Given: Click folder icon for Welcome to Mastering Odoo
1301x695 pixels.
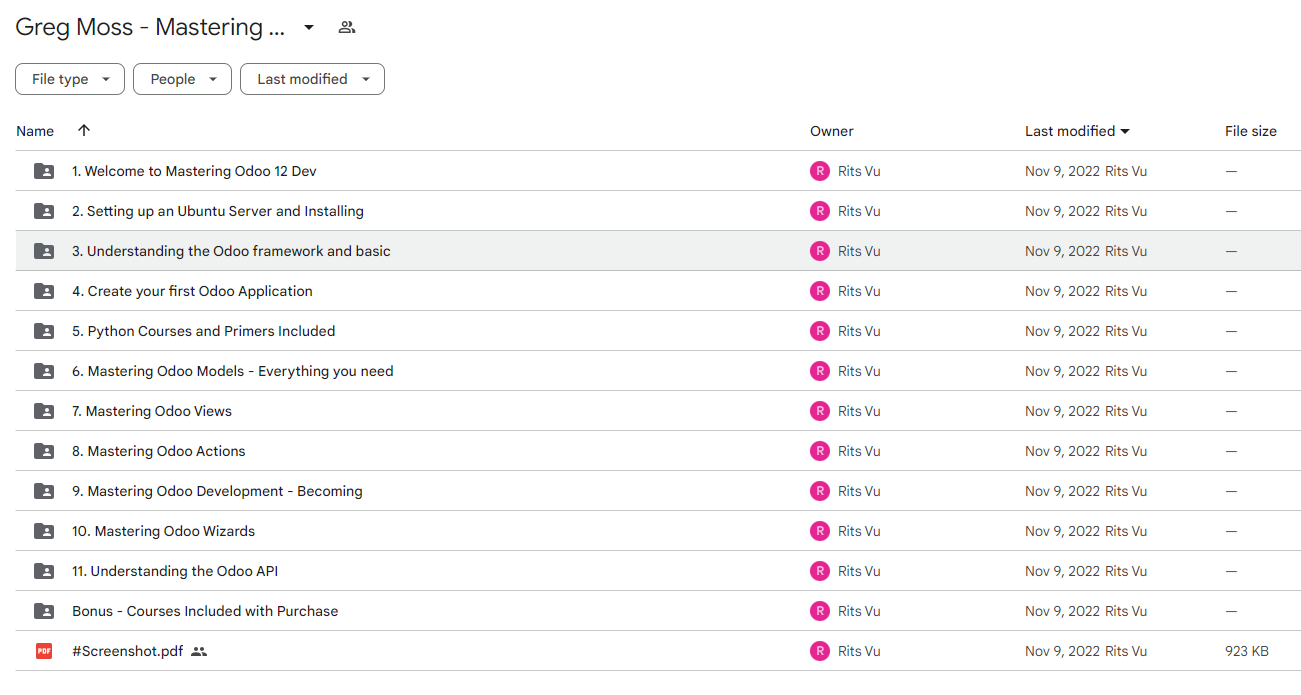Looking at the screenshot, I should click(44, 171).
